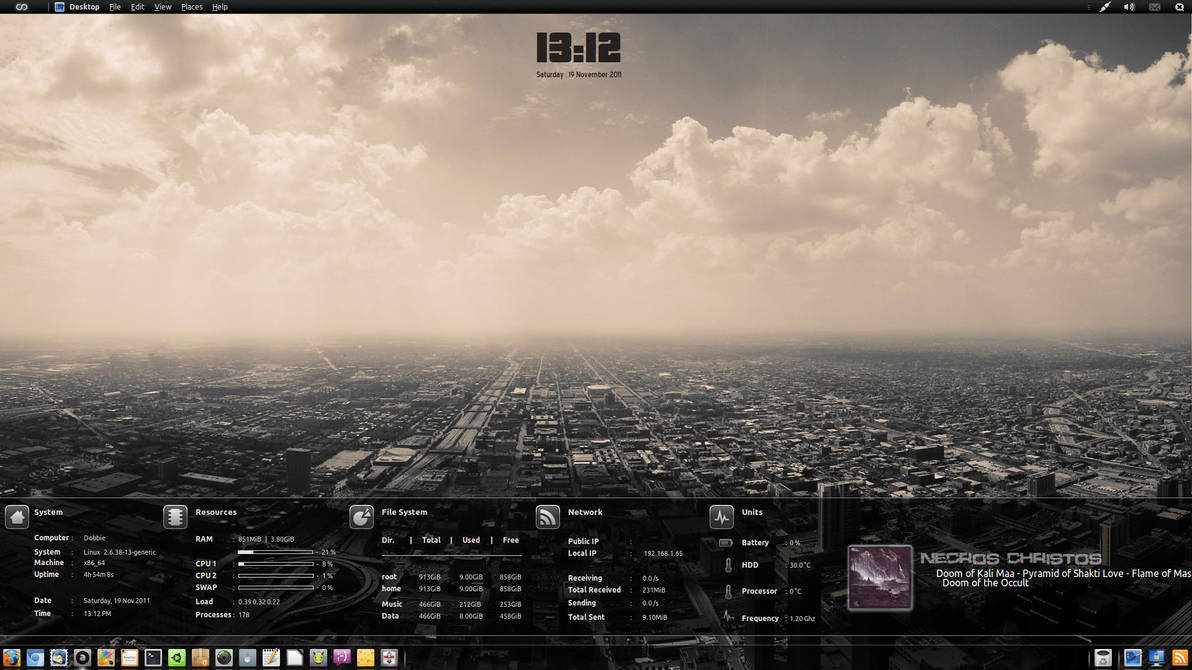
Task: Open the grey rounded square dock icon
Action: pyautogui.click(x=247, y=658)
